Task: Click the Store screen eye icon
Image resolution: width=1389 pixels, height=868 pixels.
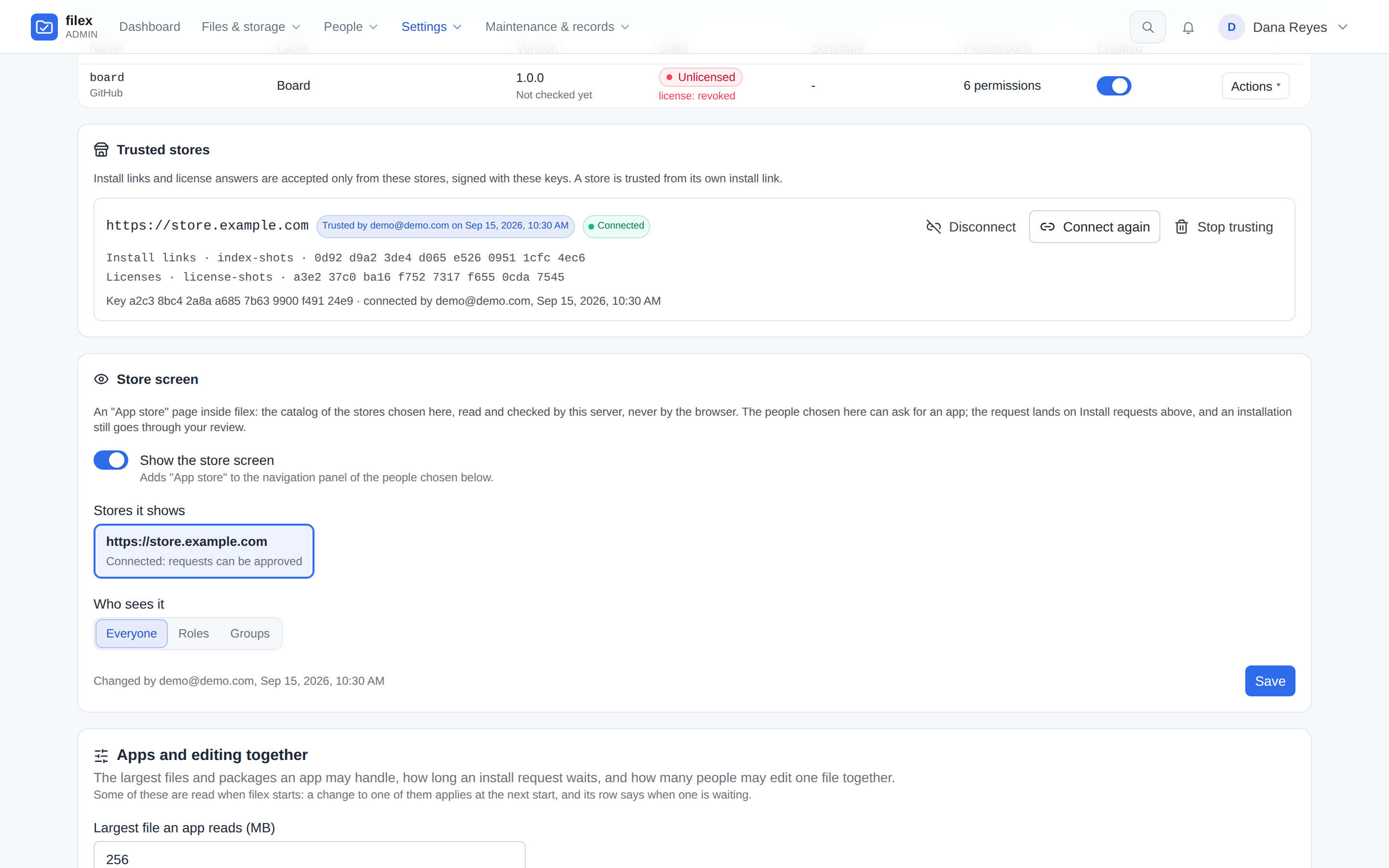Action: tap(101, 380)
